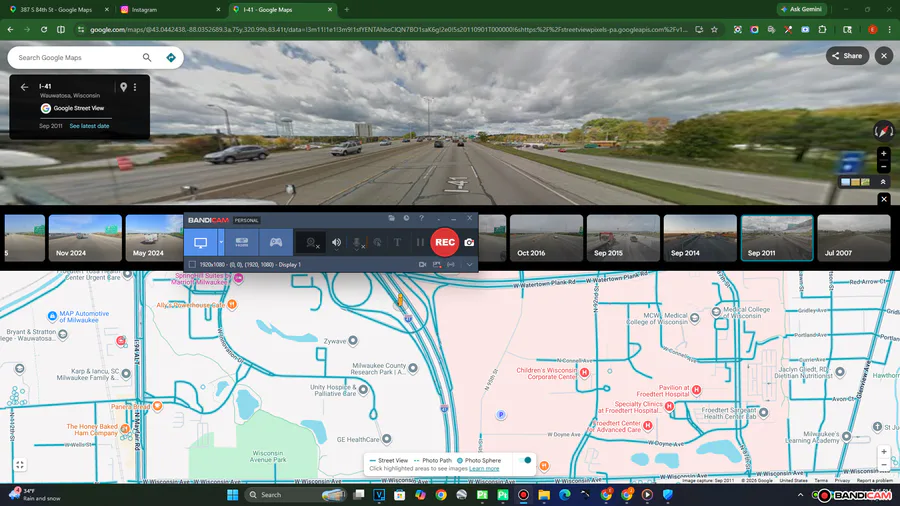This screenshot has height=506, width=900.
Task: Open Bandicam output folder icon
Action: [391, 218]
